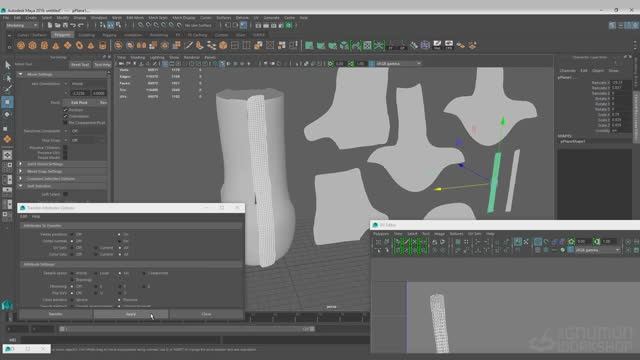Set Vertex normal to On
Viewport: 640px width, 360px height.
click(x=120, y=241)
